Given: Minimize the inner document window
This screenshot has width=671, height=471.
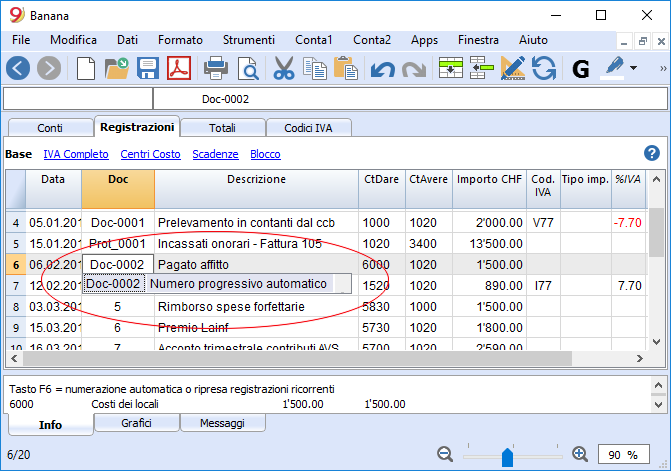Looking at the screenshot, I should tap(624, 41).
